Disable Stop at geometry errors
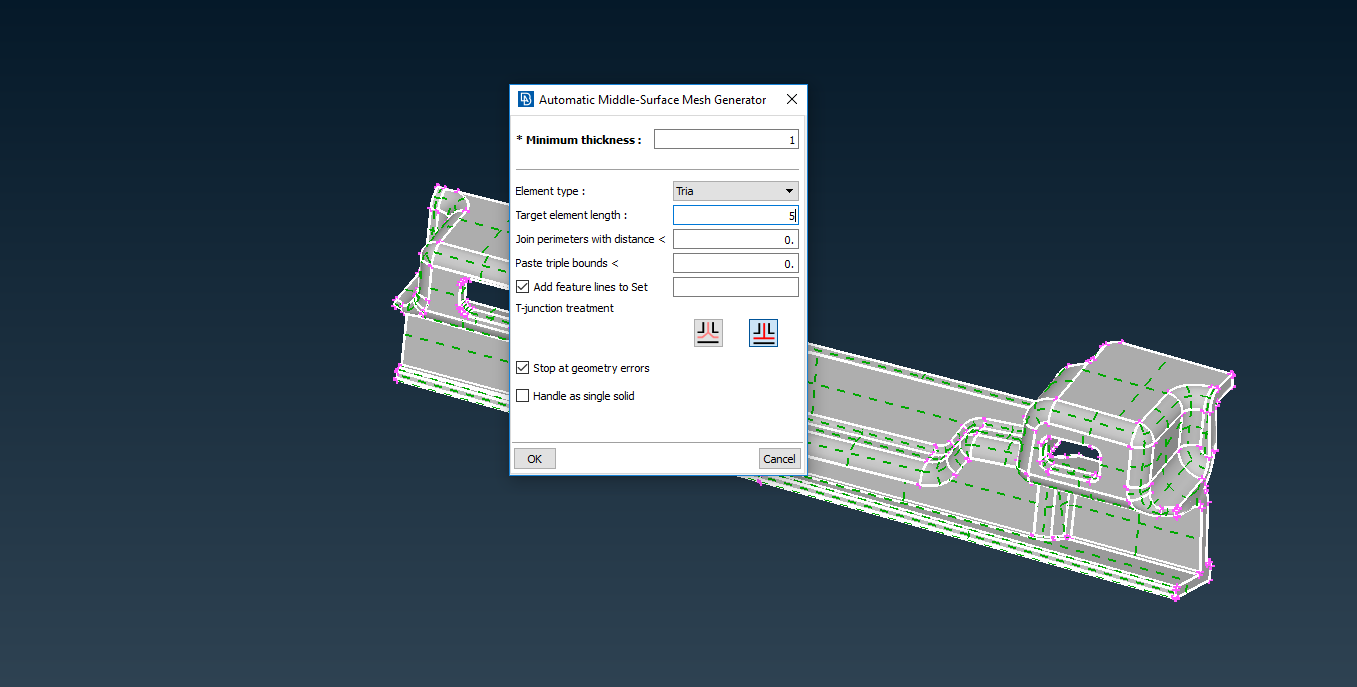The image size is (1357, 687). pos(522,368)
